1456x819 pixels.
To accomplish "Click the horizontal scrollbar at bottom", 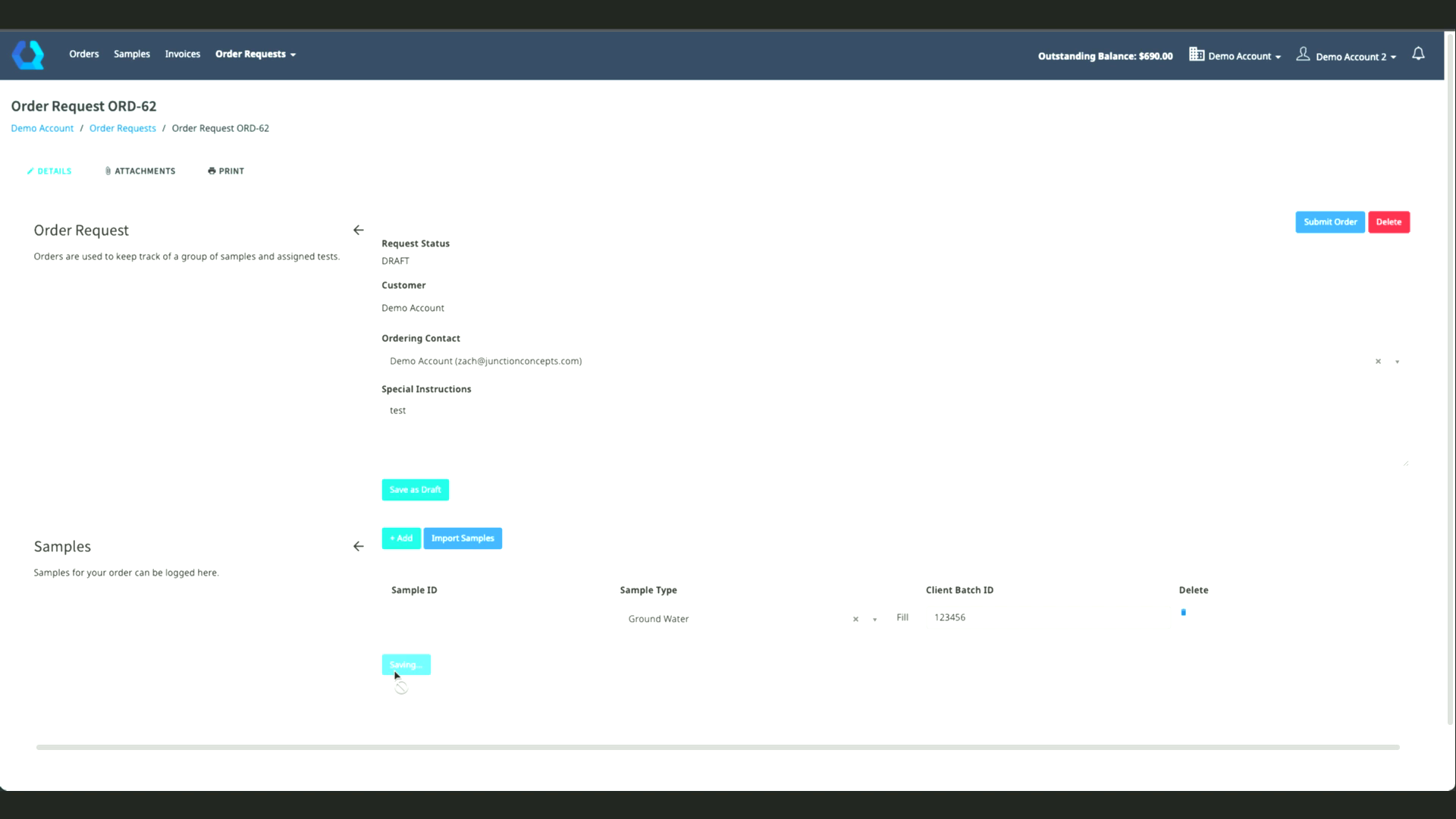I will pos(717,747).
